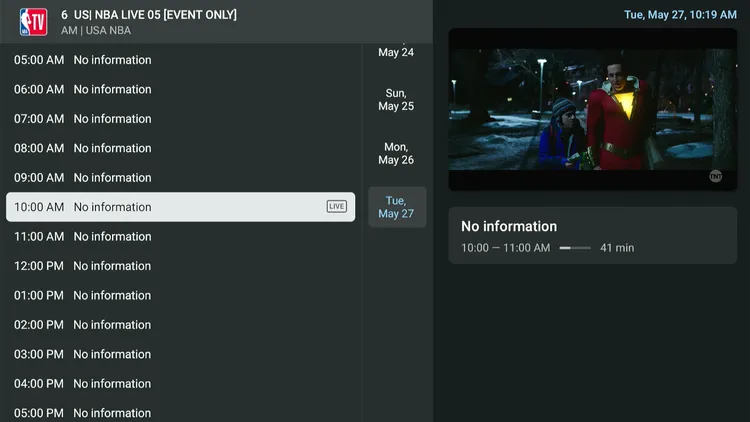Open the highlighted 10:00 AM live program
Viewport: 750px width, 422px height.
click(180, 207)
